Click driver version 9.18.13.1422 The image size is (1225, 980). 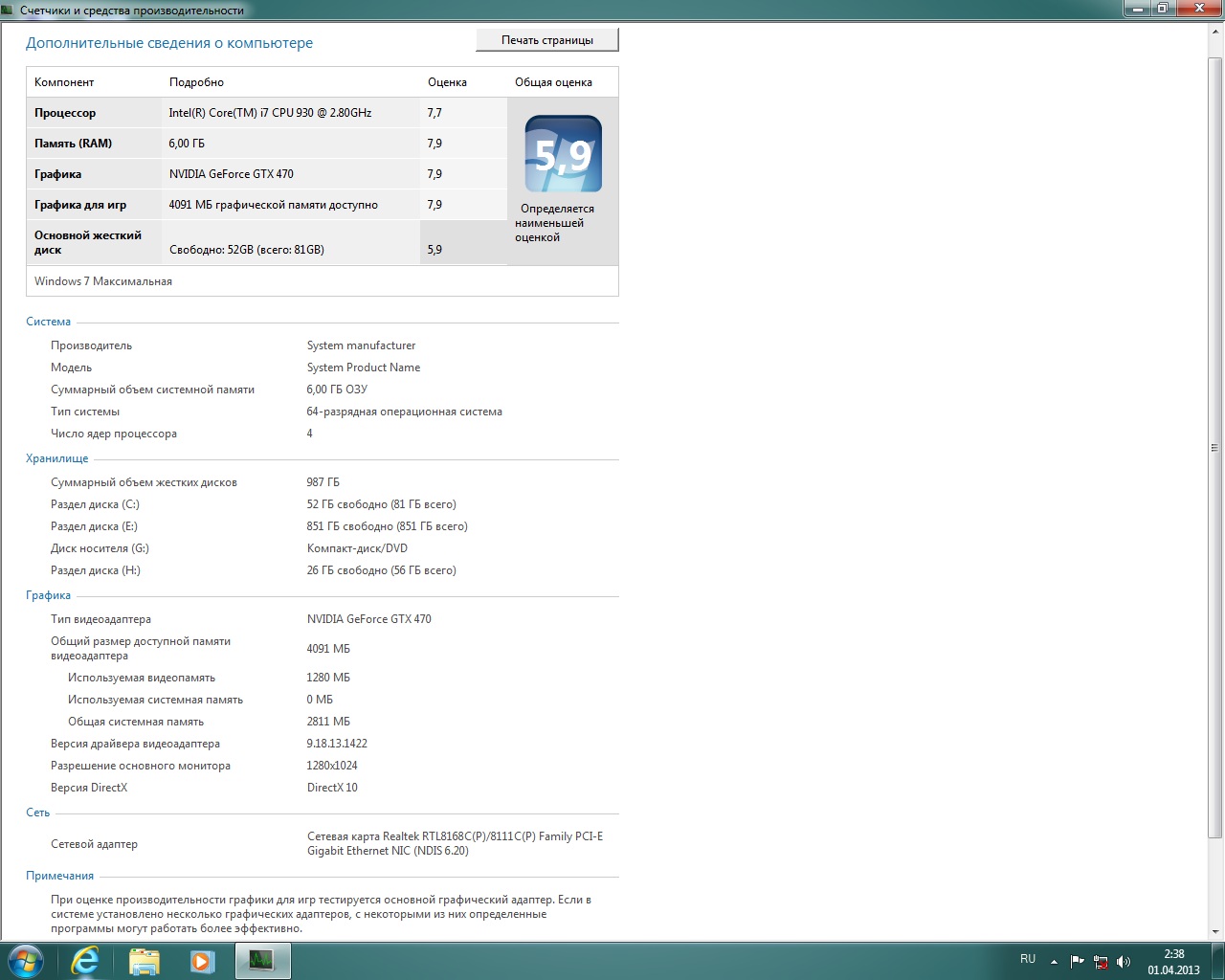point(337,744)
